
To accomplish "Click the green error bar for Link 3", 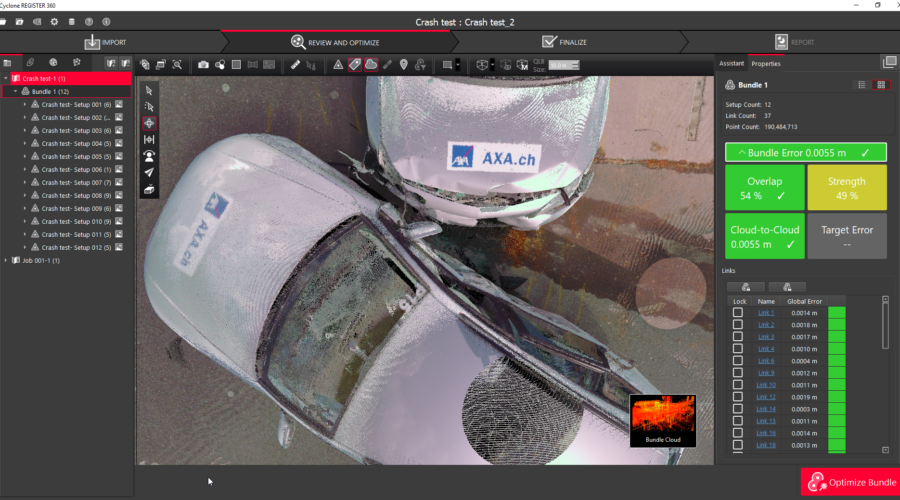I will [837, 337].
